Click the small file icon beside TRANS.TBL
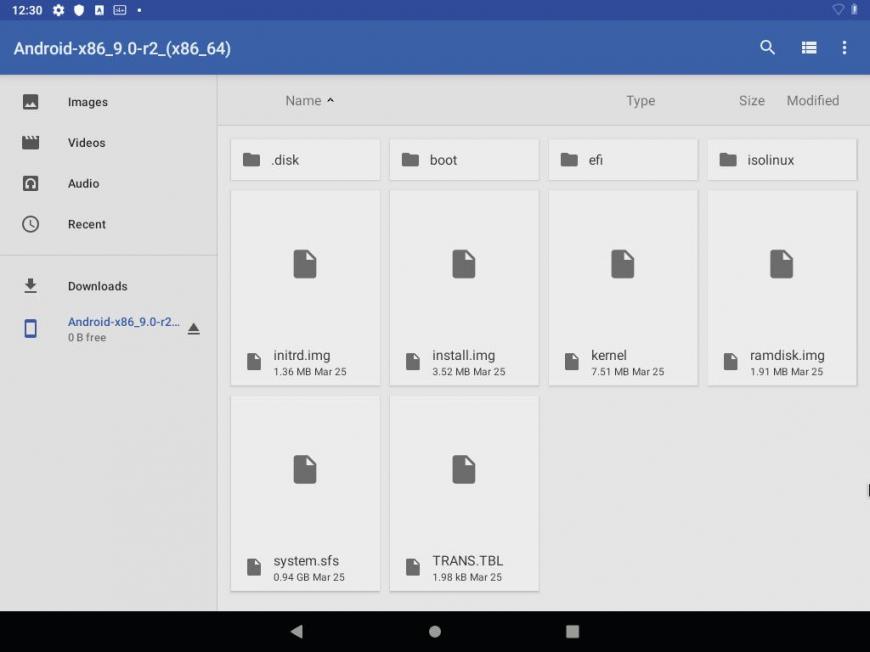 click(413, 567)
